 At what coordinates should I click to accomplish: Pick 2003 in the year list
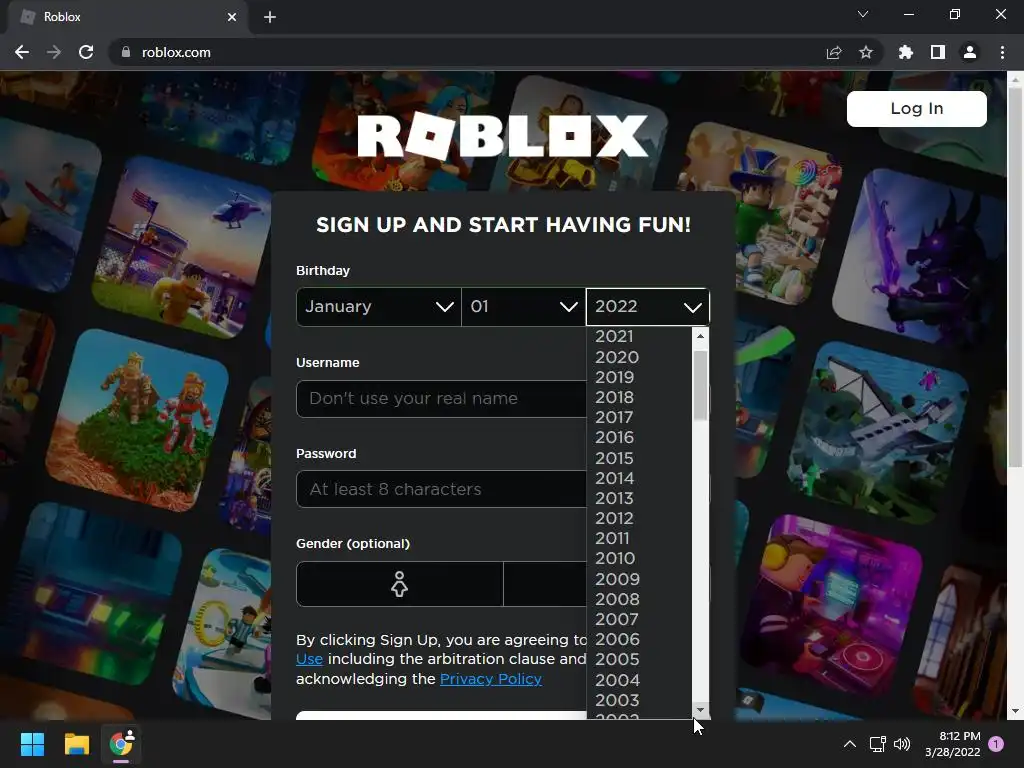click(x=639, y=700)
